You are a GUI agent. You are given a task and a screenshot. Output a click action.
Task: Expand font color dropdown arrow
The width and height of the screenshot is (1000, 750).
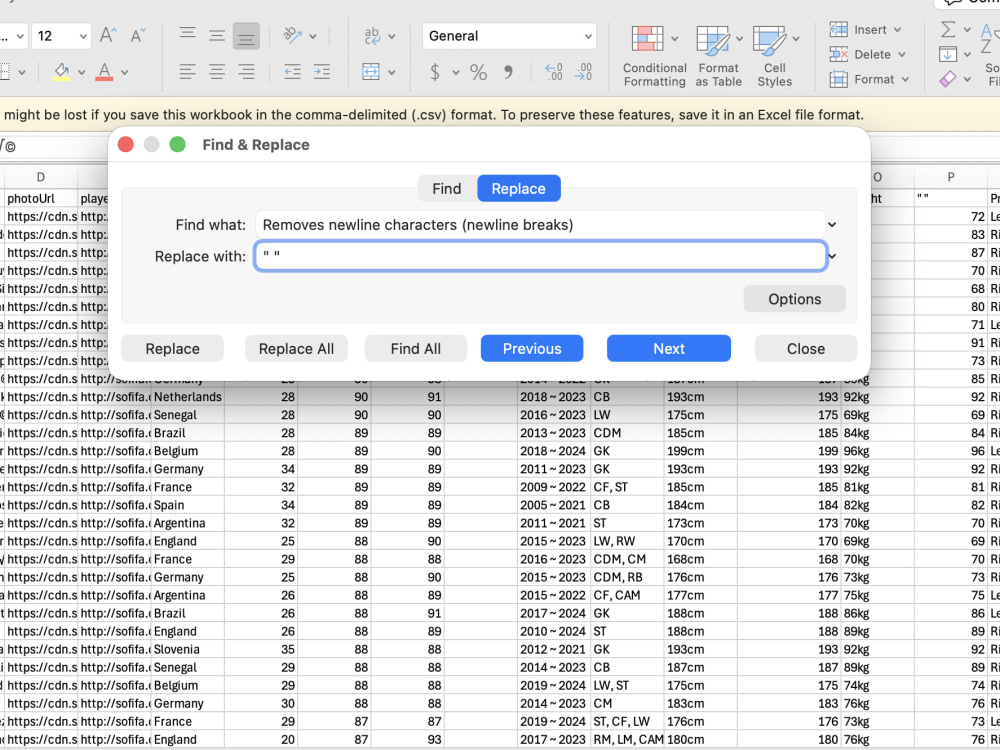124,73
